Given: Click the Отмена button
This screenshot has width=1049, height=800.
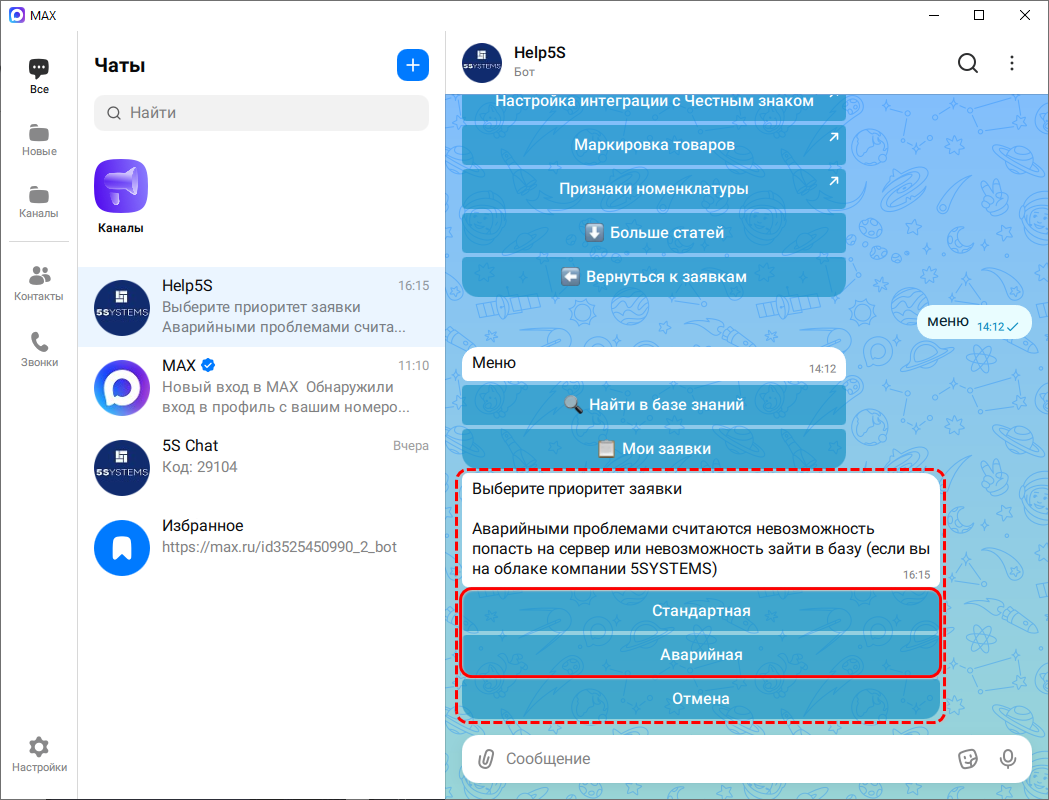Looking at the screenshot, I should click(701, 699).
